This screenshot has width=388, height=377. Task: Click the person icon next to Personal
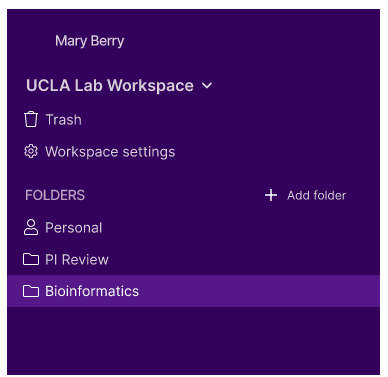point(31,228)
